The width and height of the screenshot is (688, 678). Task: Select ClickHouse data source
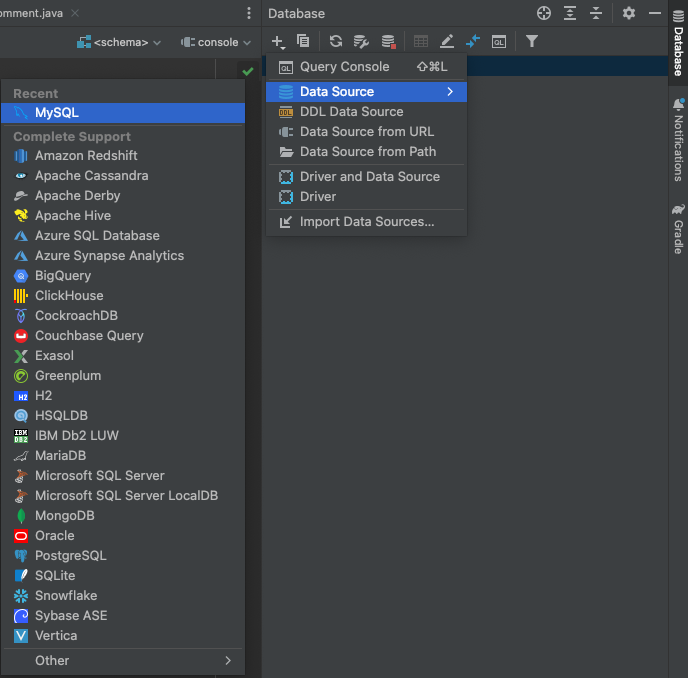123,296
